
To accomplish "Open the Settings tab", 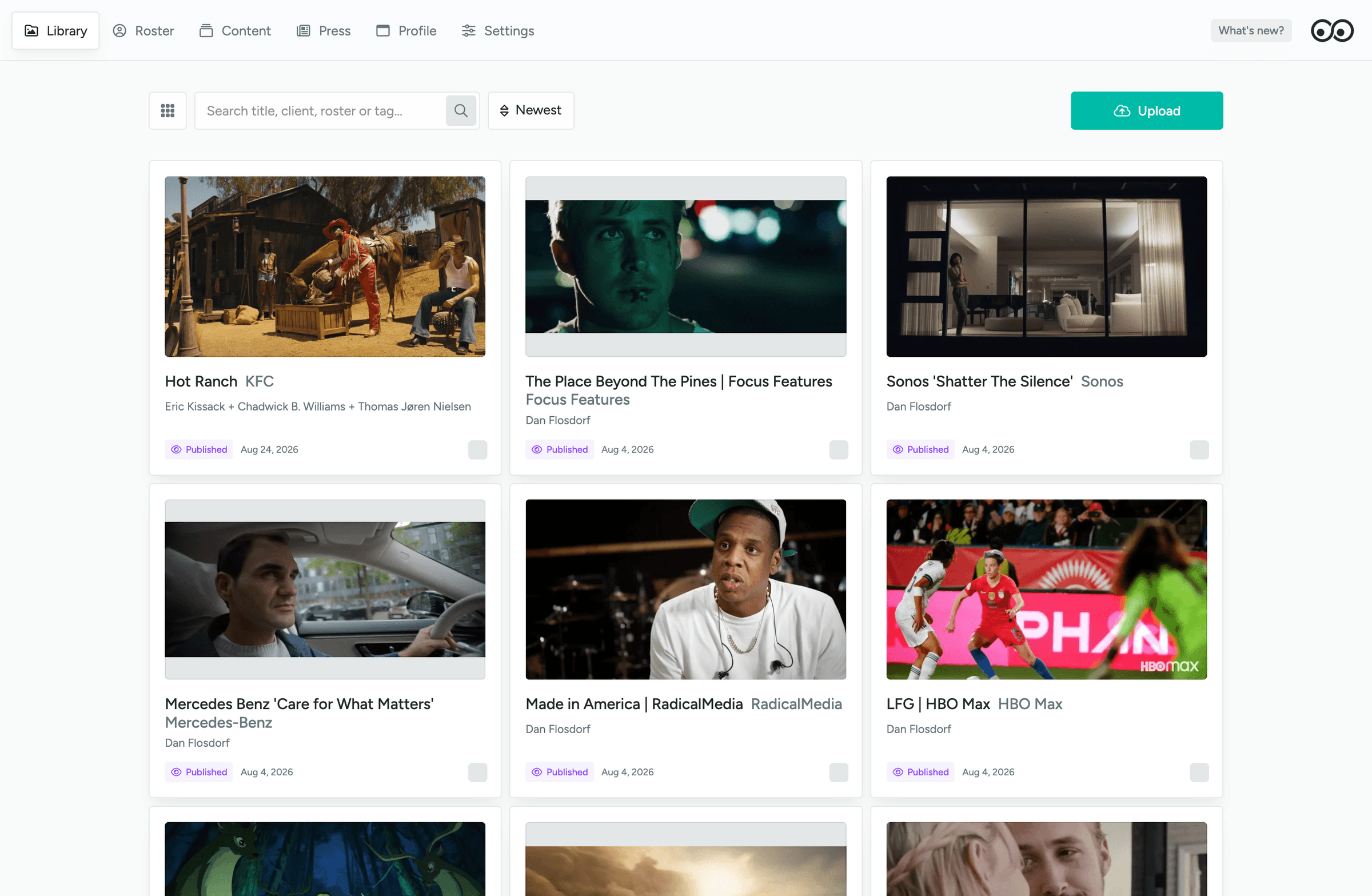I will pyautogui.click(x=498, y=30).
